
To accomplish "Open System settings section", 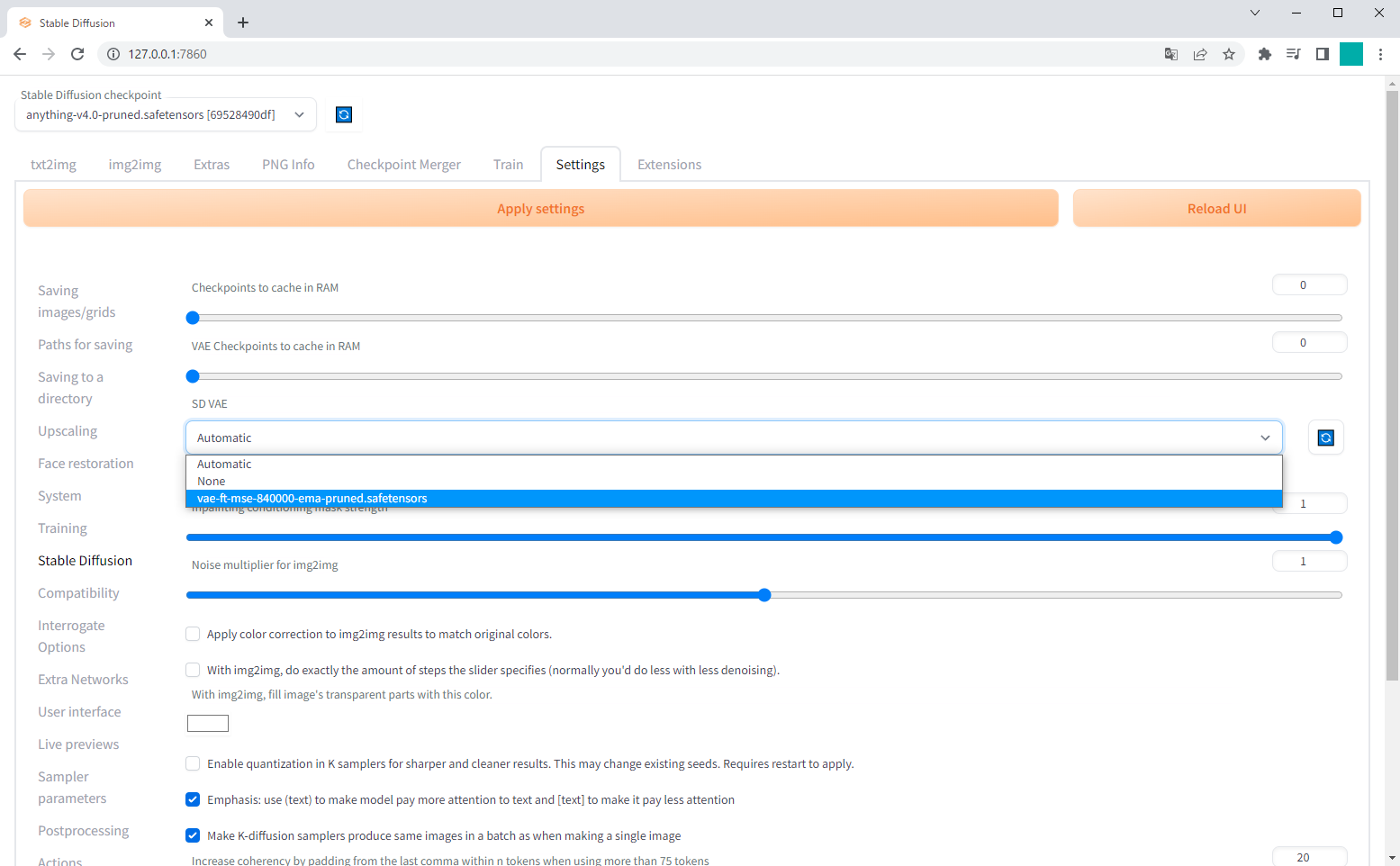I will (59, 496).
